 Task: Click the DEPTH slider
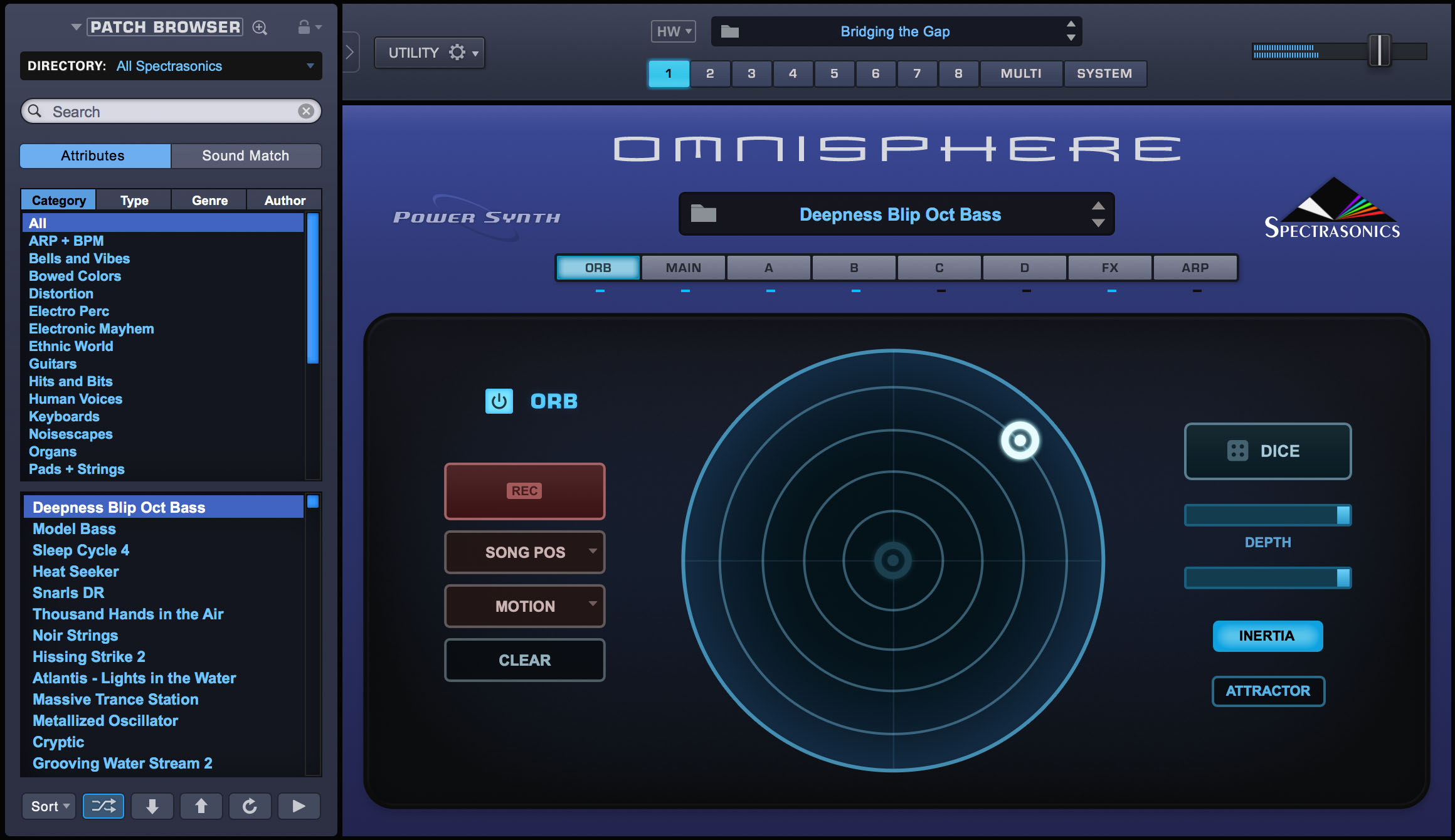click(x=1267, y=515)
